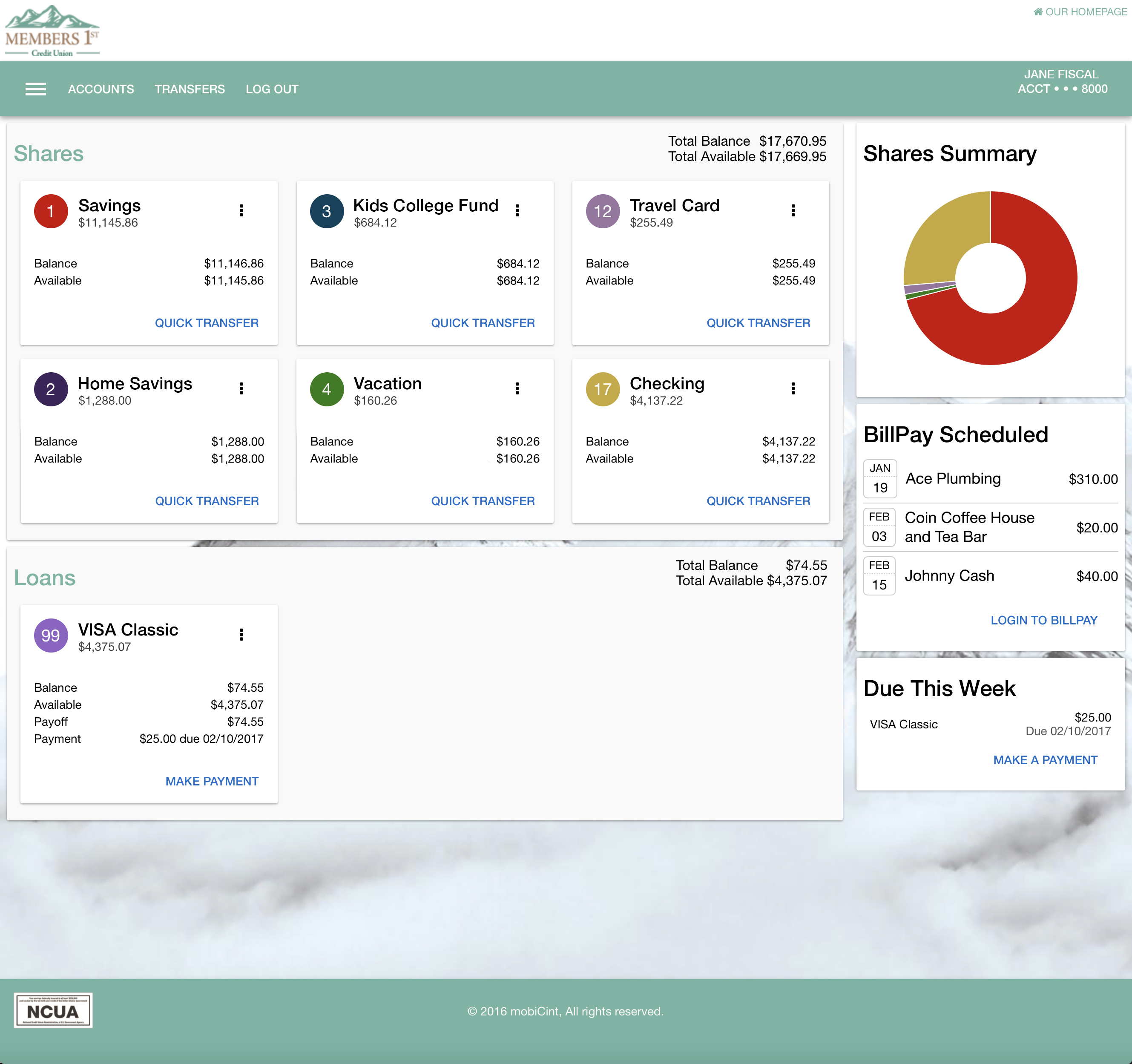This screenshot has width=1132, height=1064.
Task: Click Quick Transfer on Home Savings
Action: click(x=207, y=501)
